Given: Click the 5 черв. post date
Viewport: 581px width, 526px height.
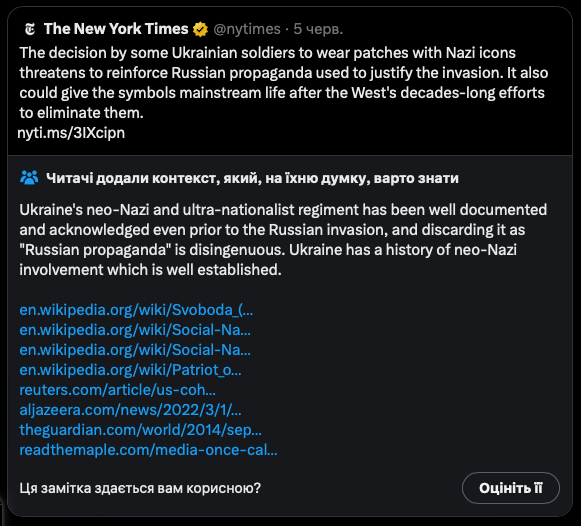Looking at the screenshot, I should point(318,29).
